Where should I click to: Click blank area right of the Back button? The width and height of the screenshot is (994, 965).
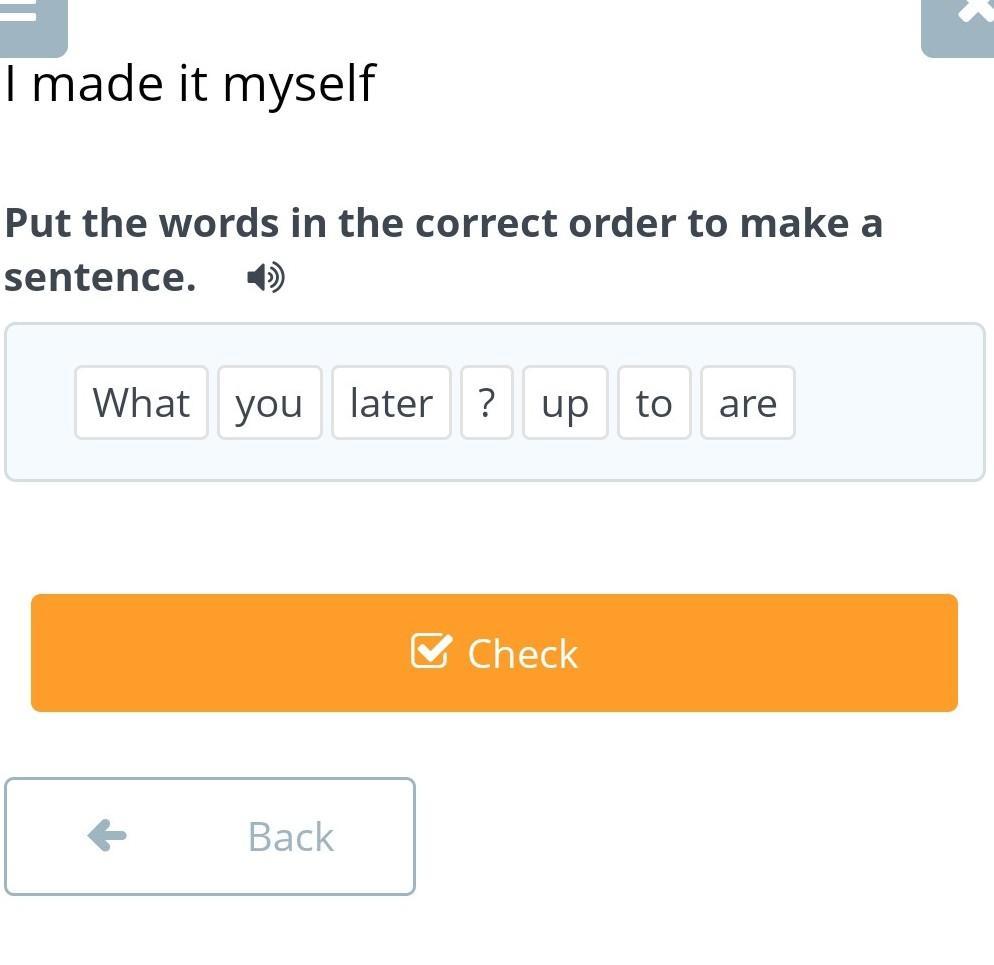(700, 836)
